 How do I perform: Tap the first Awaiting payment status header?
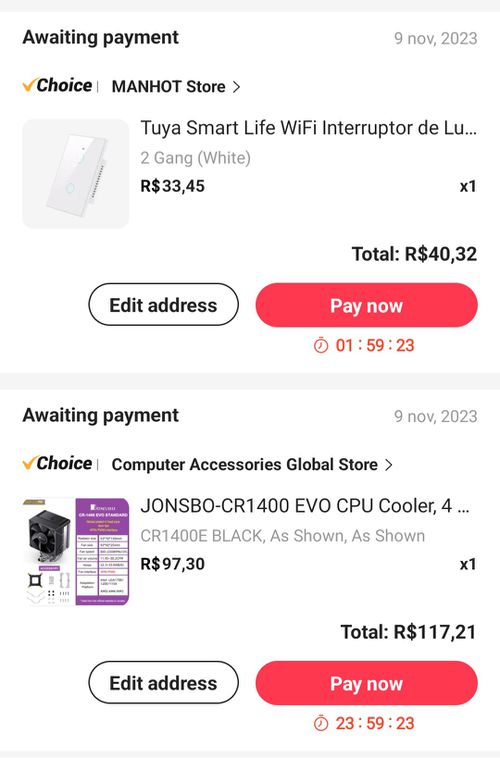coord(101,37)
